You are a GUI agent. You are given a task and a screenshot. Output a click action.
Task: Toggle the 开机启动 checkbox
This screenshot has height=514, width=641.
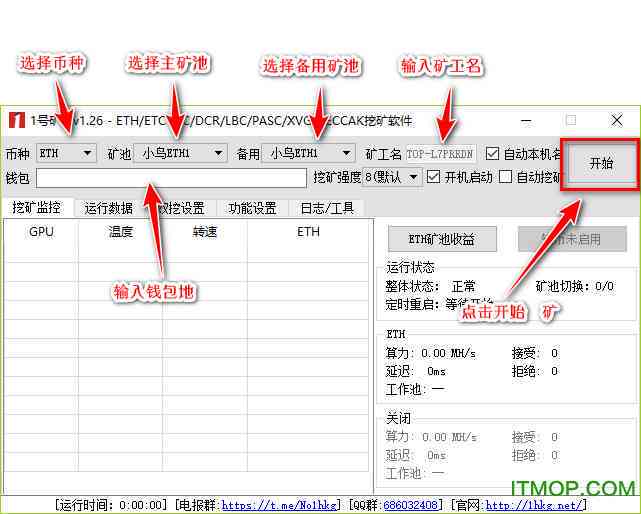click(433, 177)
